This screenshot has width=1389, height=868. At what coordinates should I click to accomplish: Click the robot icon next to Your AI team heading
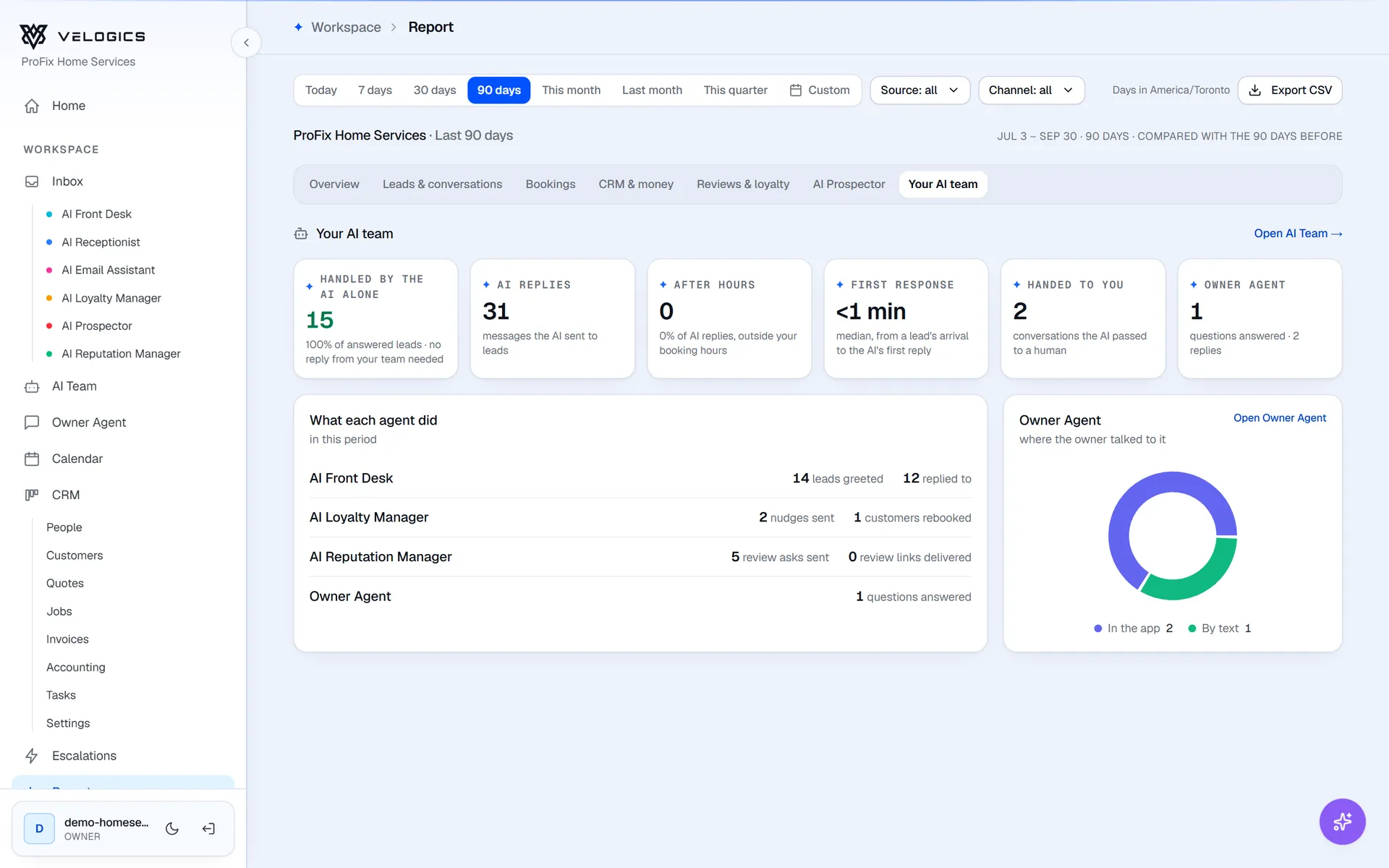[301, 234]
